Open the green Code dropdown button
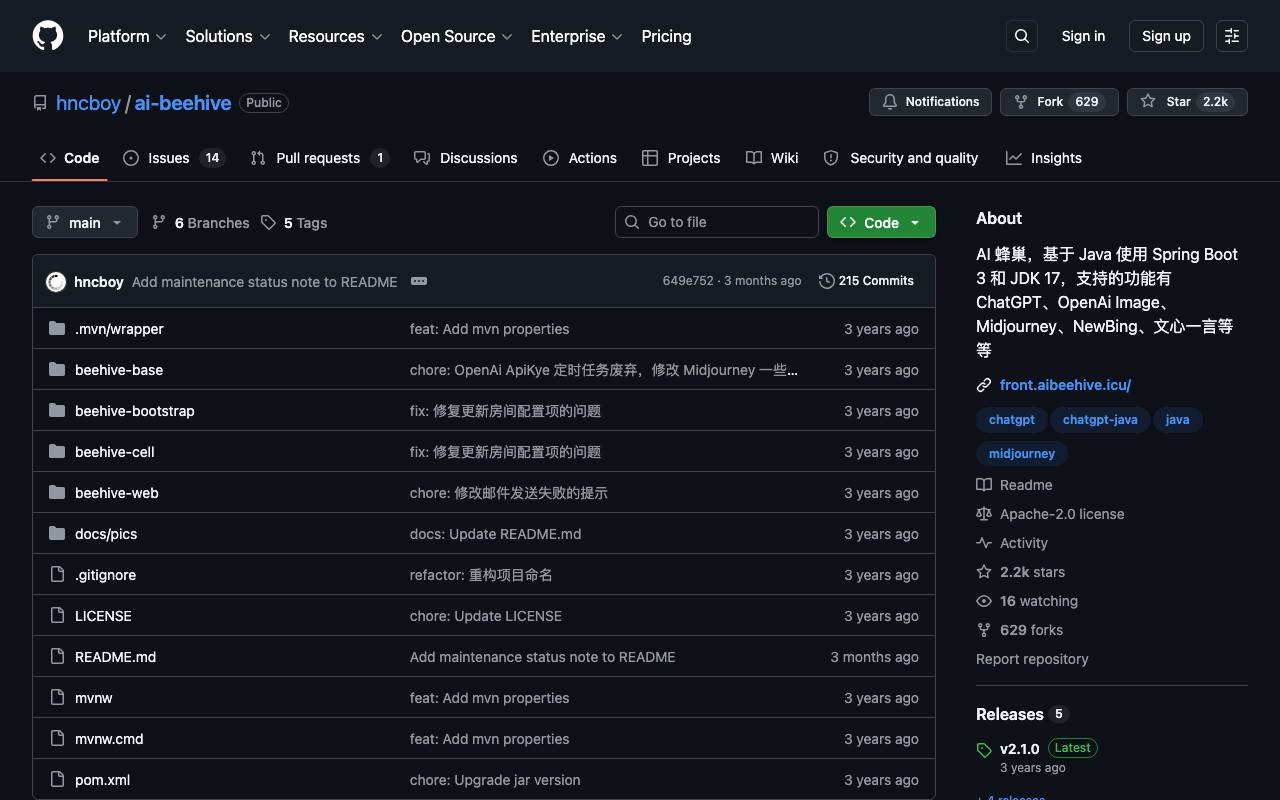 881,222
